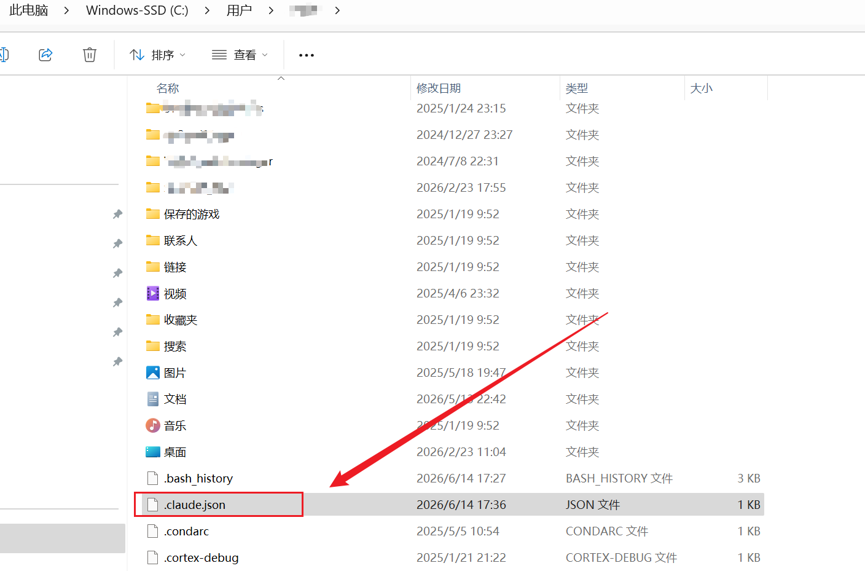This screenshot has width=865, height=571.
Task: Select the .cortex-debug file icon
Action: click(153, 558)
